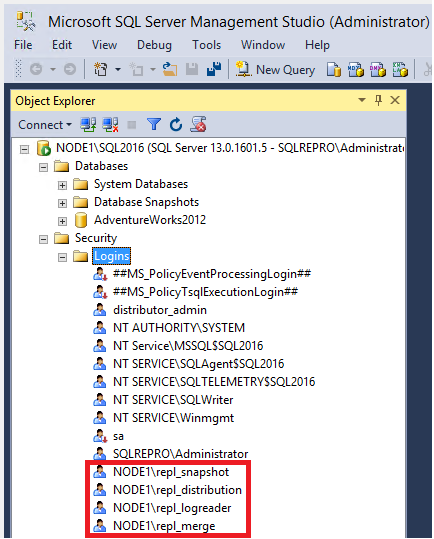The image size is (434, 539).
Task: Select the NT SERVICE\SQLTELEMETRY$SQL2016 login
Action: pos(214,382)
